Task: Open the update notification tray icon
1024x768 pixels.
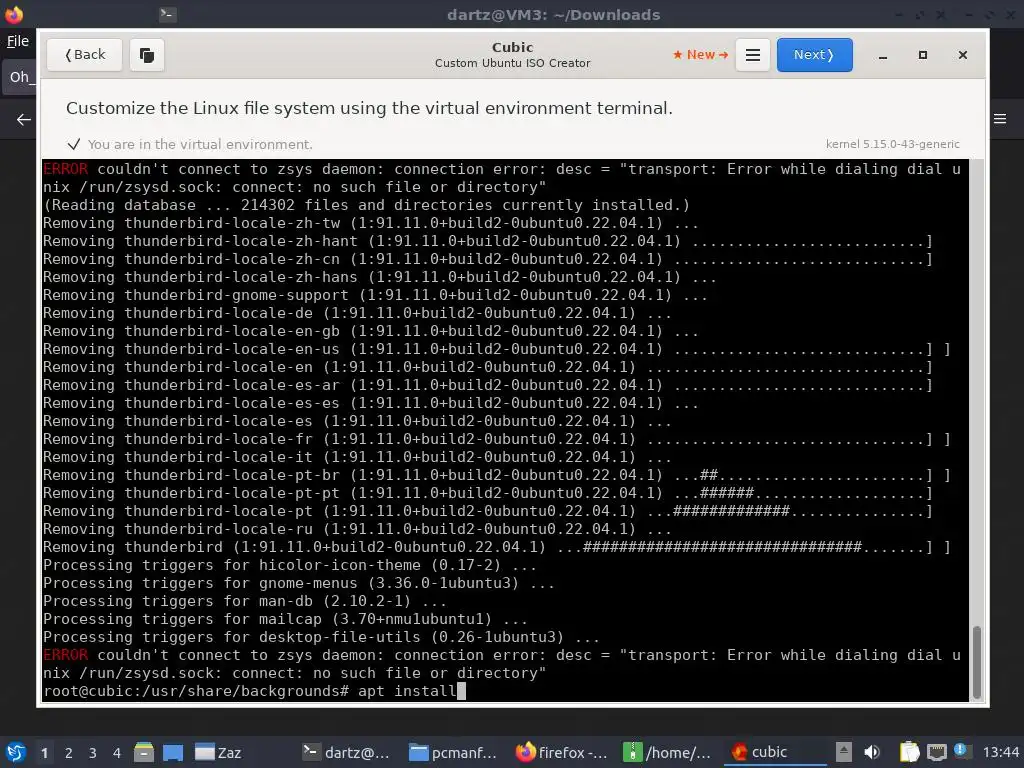Action: pyautogui.click(x=961, y=751)
